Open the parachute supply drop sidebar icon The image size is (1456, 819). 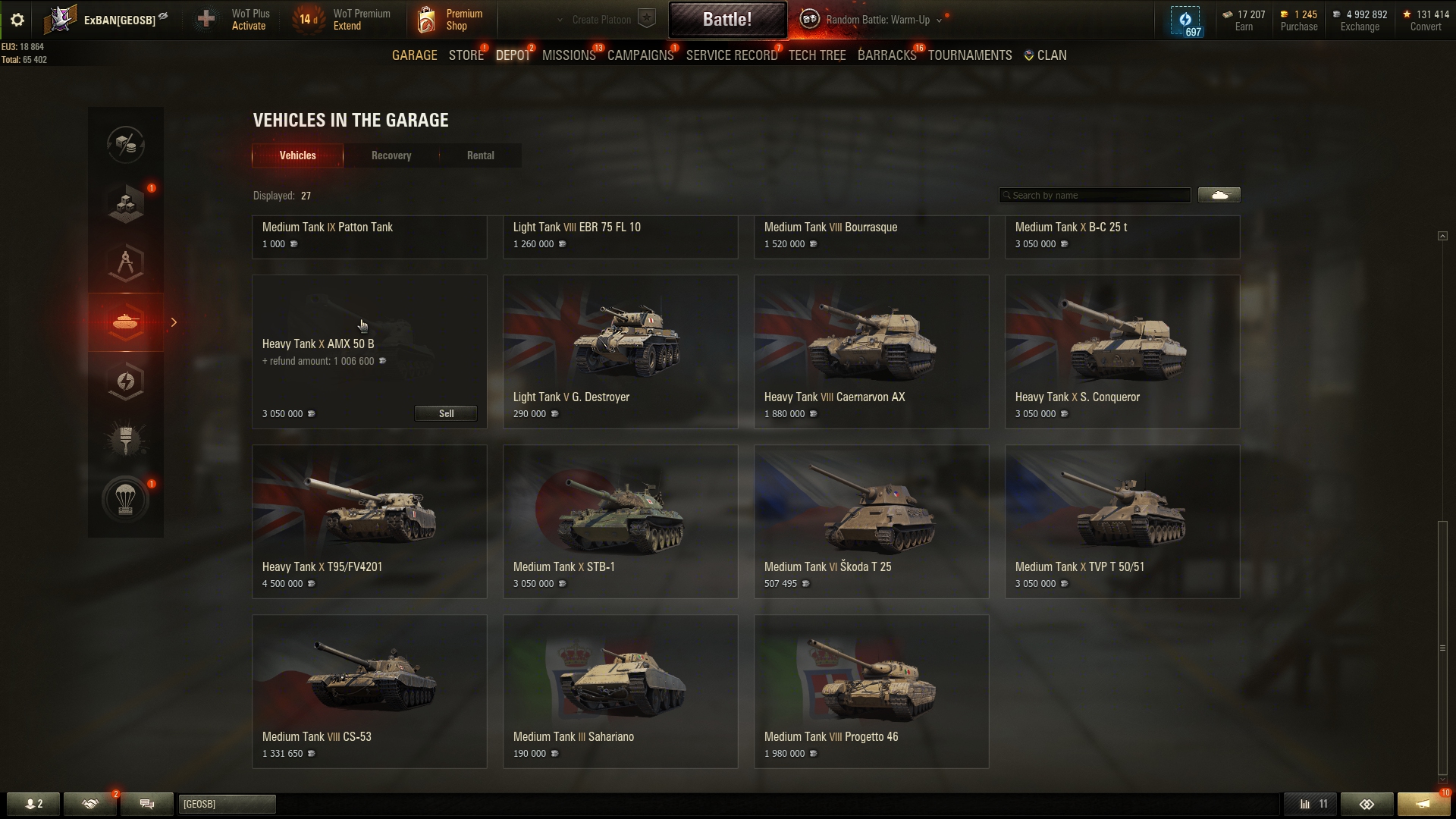coord(126,499)
